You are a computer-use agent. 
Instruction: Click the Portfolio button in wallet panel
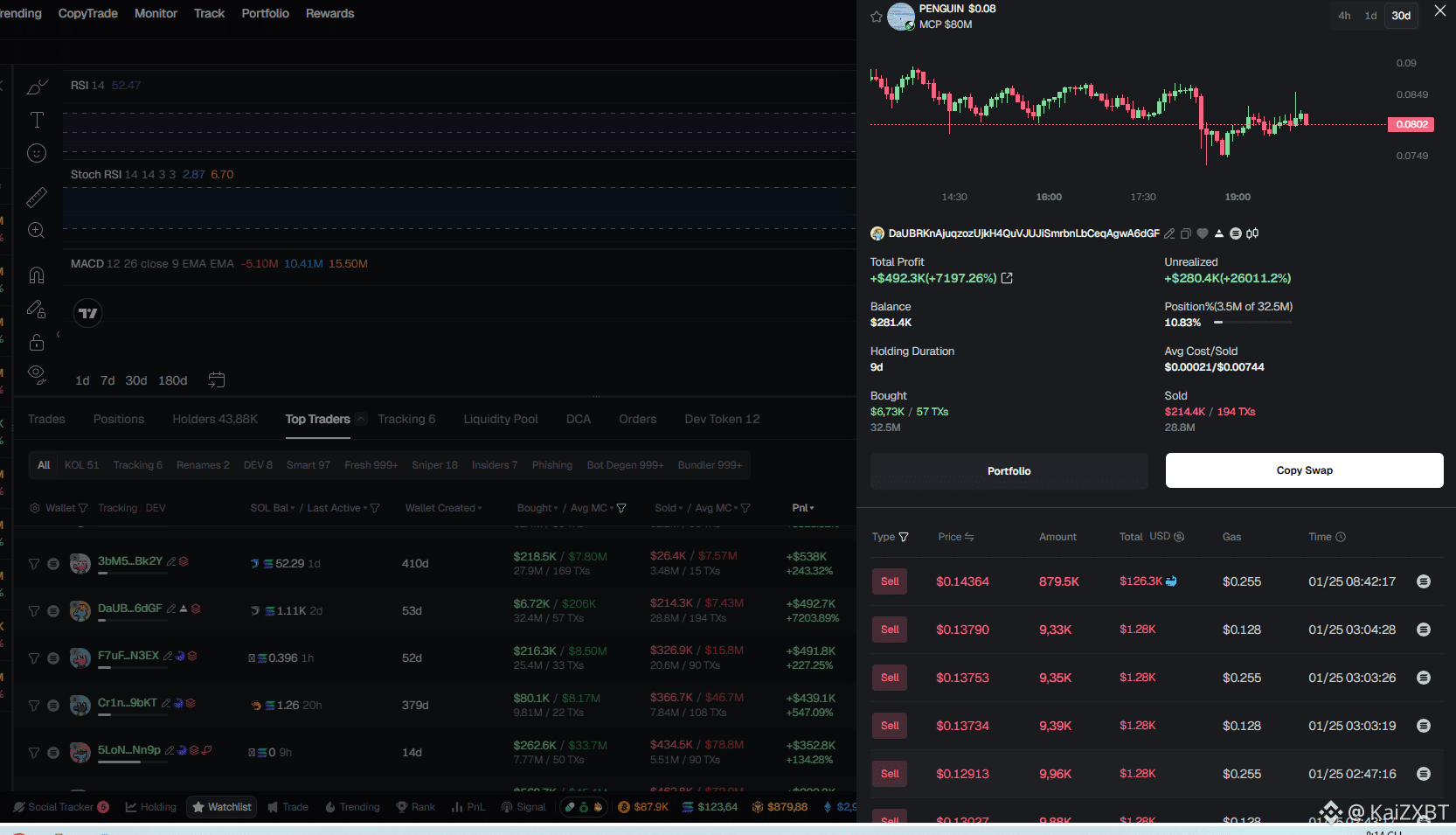pos(1009,471)
